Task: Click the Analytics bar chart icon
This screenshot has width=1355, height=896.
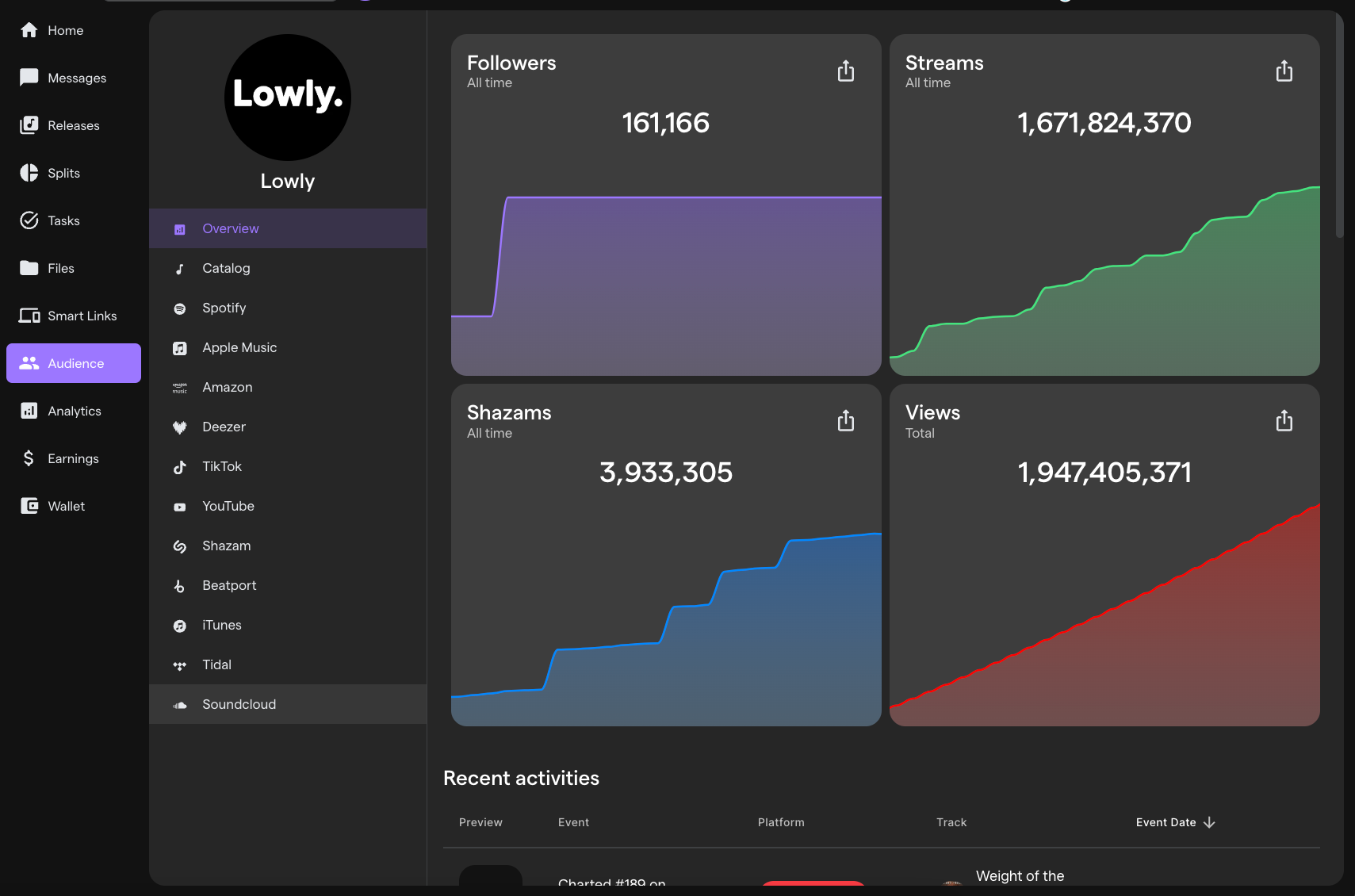Action: tap(29, 411)
